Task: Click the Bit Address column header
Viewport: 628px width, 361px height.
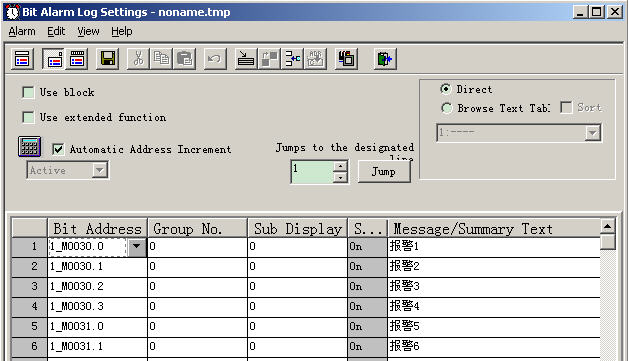Action: tap(97, 229)
